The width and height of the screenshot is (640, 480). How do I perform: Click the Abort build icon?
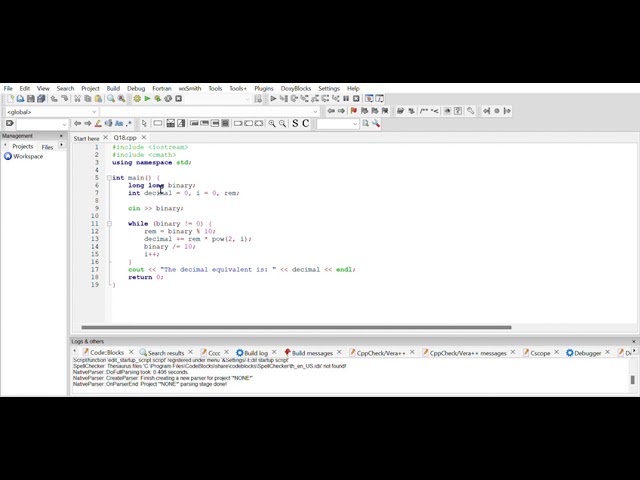(178, 99)
